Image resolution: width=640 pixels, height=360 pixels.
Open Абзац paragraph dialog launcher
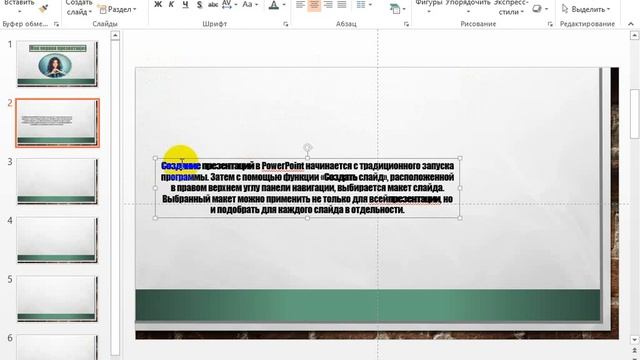(x=406, y=24)
